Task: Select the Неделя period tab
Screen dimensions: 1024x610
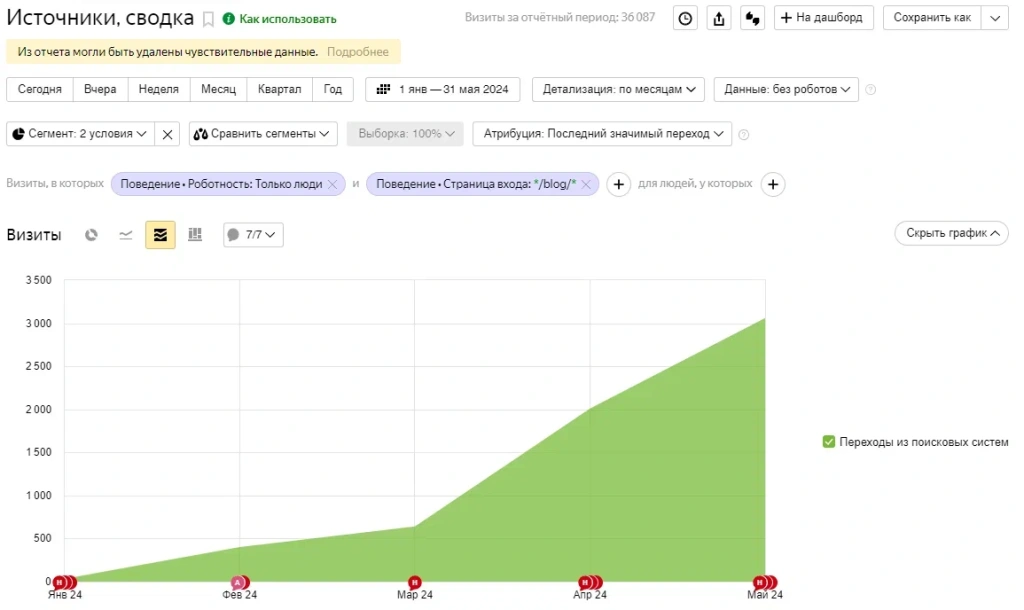Action: click(x=158, y=89)
